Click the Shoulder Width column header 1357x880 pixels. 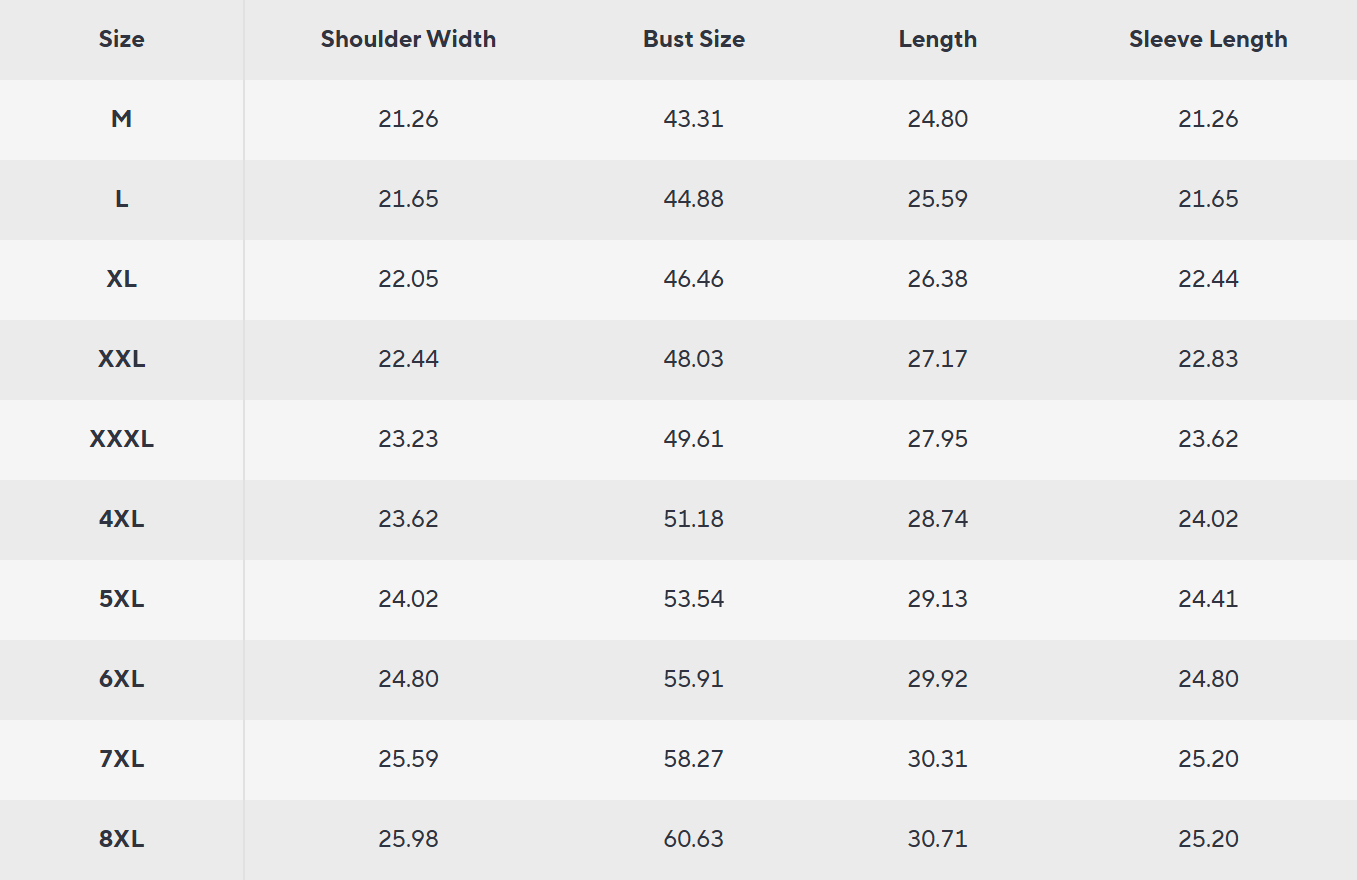coord(408,39)
